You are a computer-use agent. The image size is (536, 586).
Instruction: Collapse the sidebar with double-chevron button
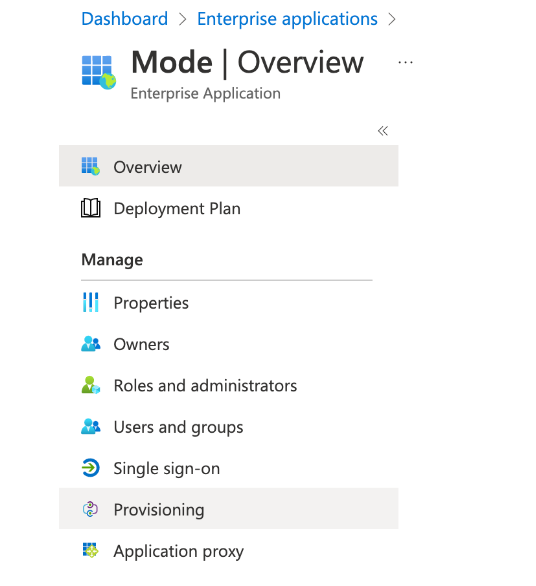tap(383, 131)
